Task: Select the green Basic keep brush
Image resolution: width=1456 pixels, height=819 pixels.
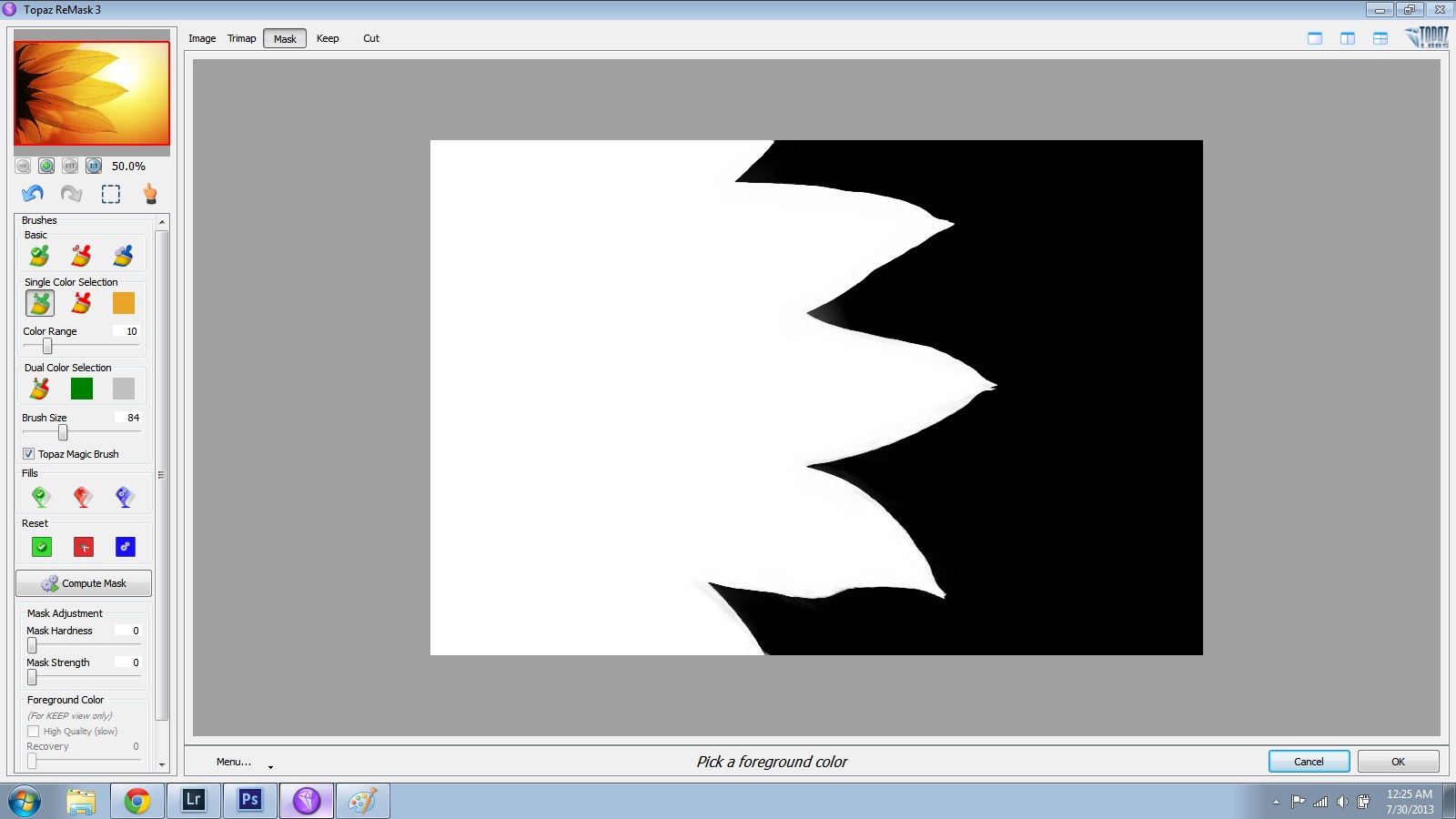Action: (39, 256)
